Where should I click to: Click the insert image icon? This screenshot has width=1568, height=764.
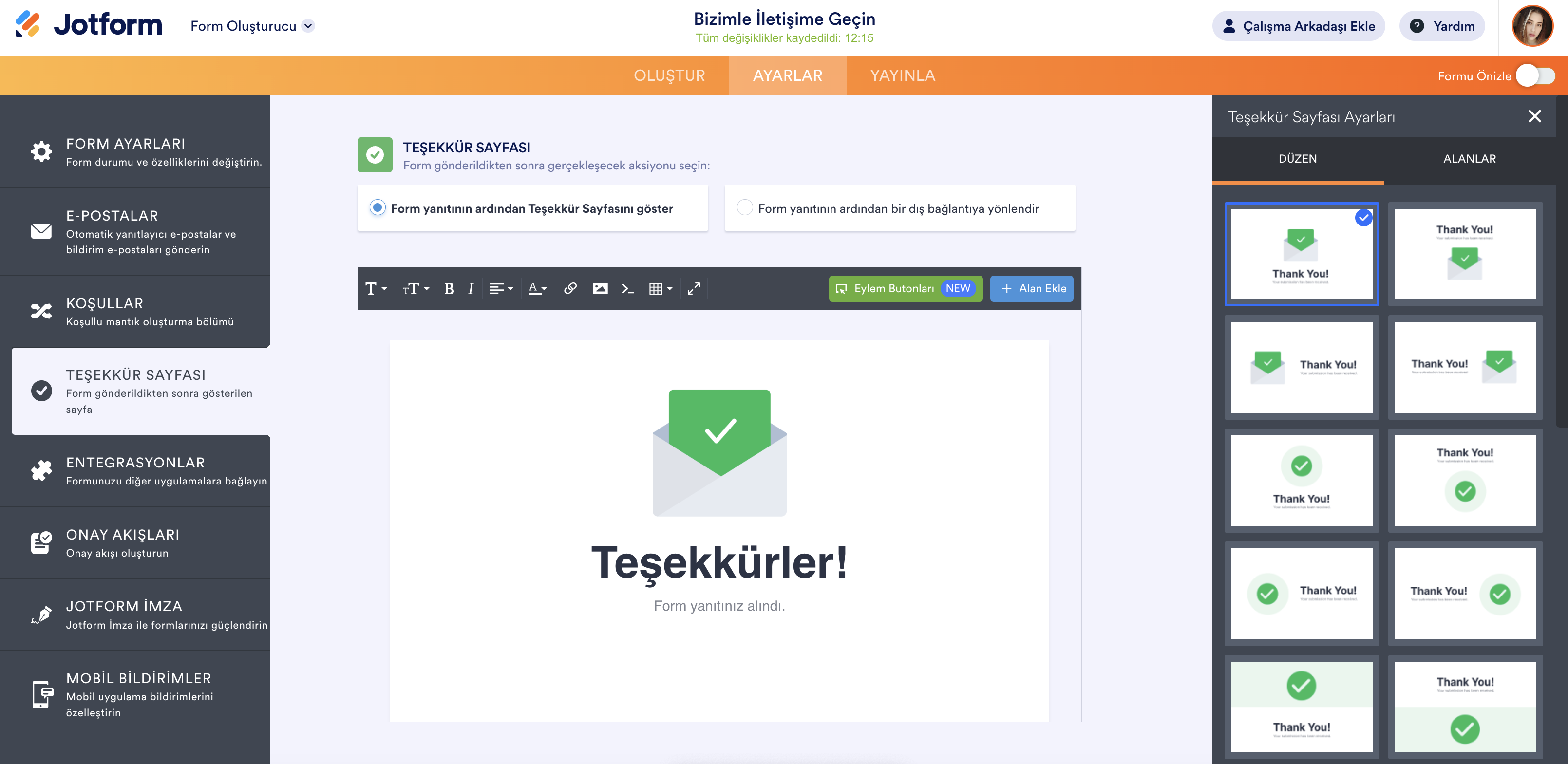click(x=600, y=288)
